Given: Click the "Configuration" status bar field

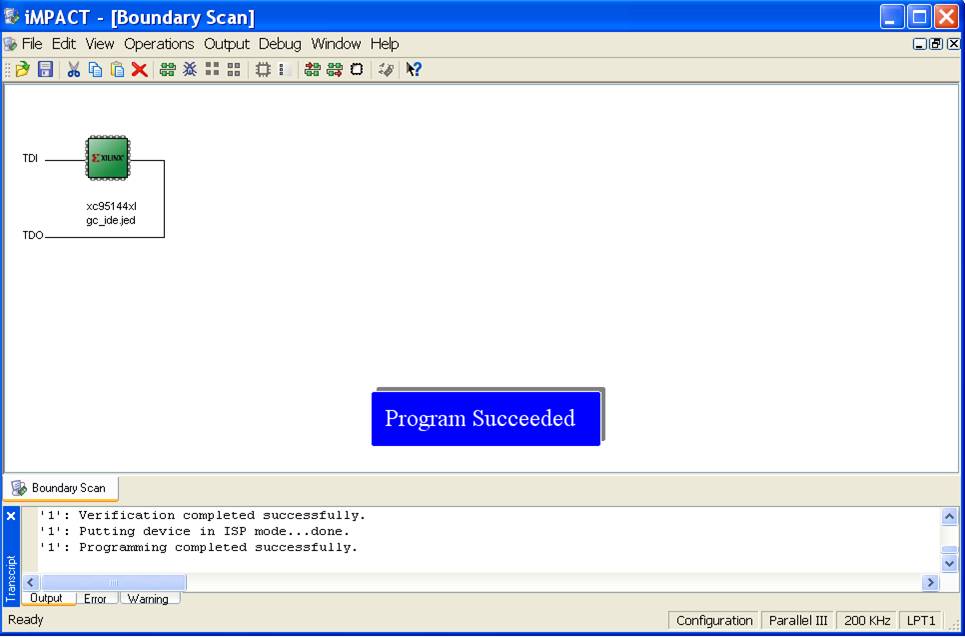Looking at the screenshot, I should tap(715, 620).
